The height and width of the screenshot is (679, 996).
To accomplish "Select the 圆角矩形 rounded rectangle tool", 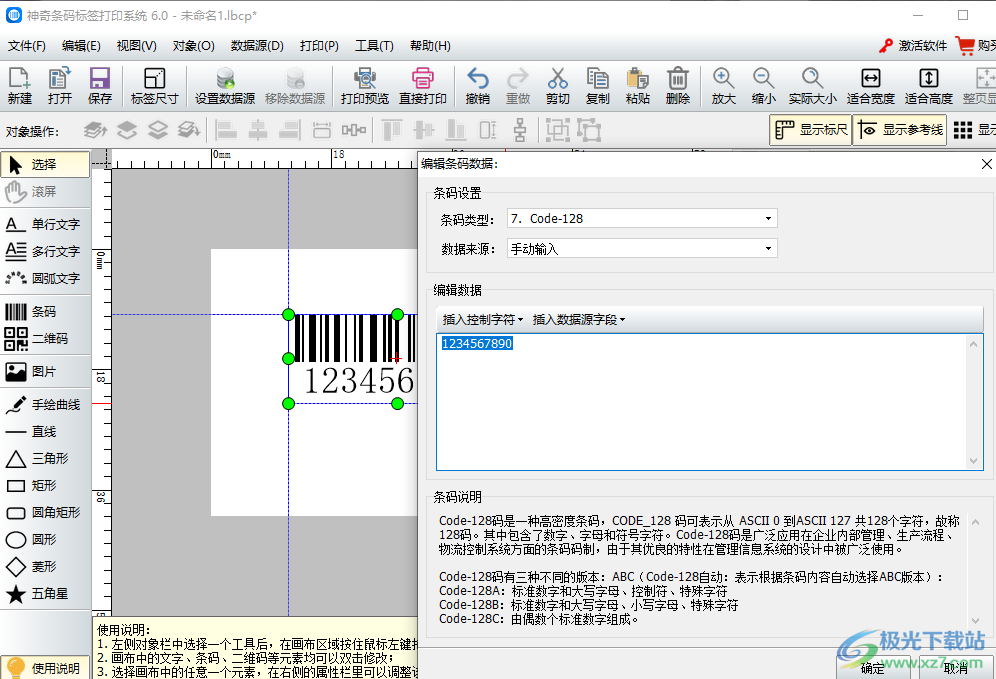I will click(44, 512).
